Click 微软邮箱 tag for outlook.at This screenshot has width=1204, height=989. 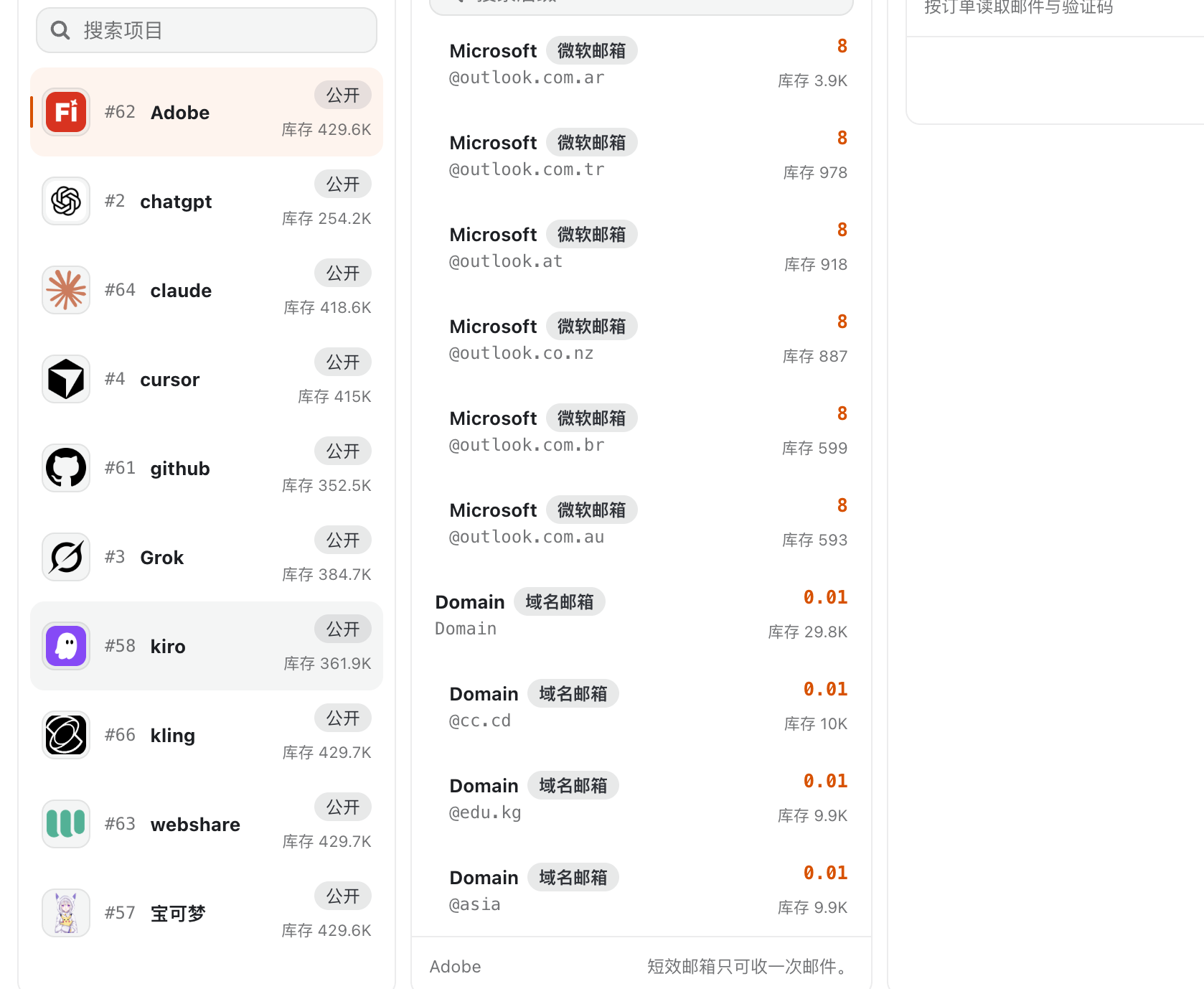[x=592, y=235]
